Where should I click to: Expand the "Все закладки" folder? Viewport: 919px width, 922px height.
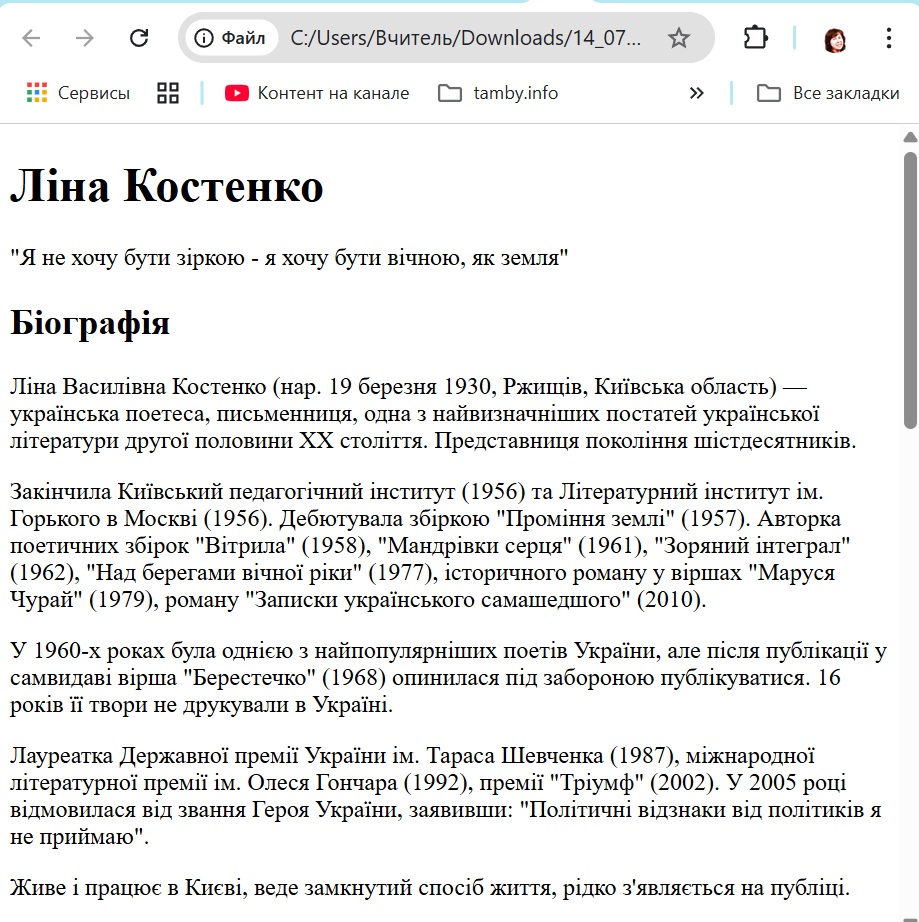[828, 93]
